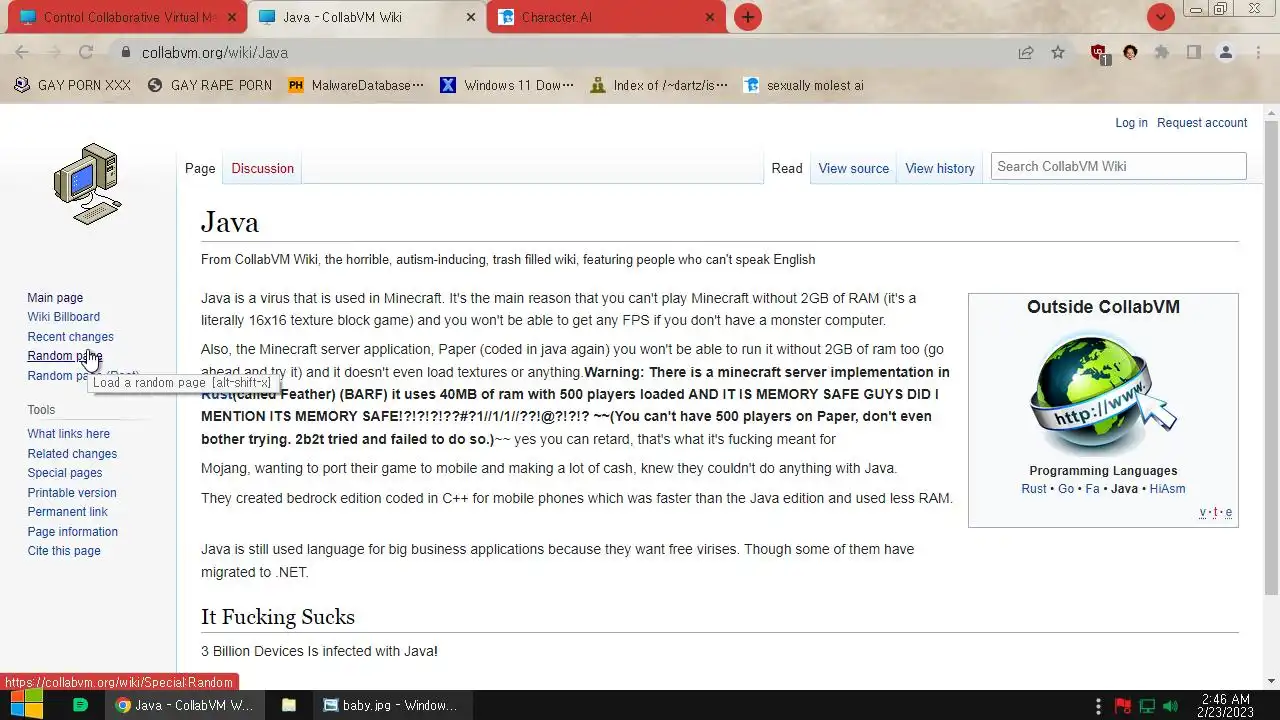
Task: Open the MalwareDatabase bookmark
Action: point(356,85)
